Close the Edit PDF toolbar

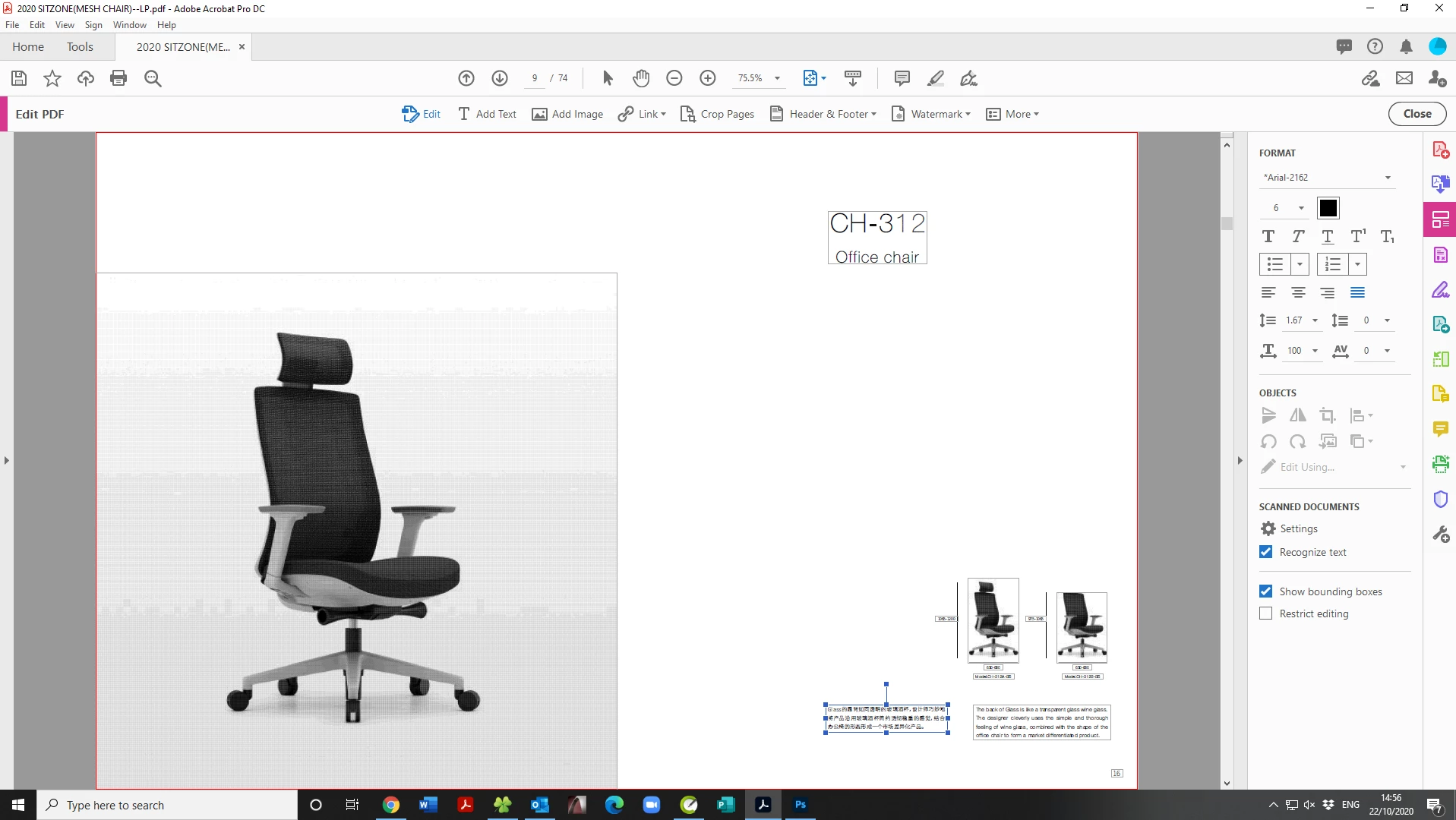(1417, 114)
